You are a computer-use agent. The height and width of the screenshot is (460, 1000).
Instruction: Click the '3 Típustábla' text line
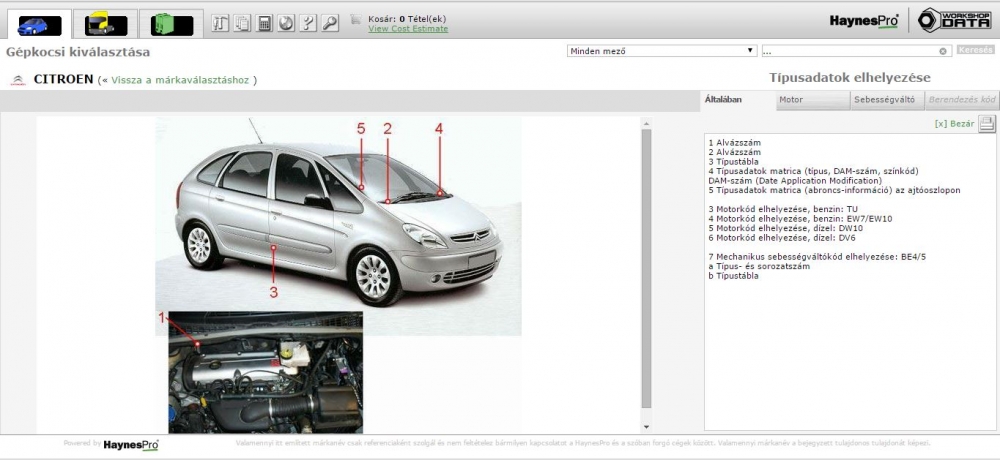tap(733, 162)
